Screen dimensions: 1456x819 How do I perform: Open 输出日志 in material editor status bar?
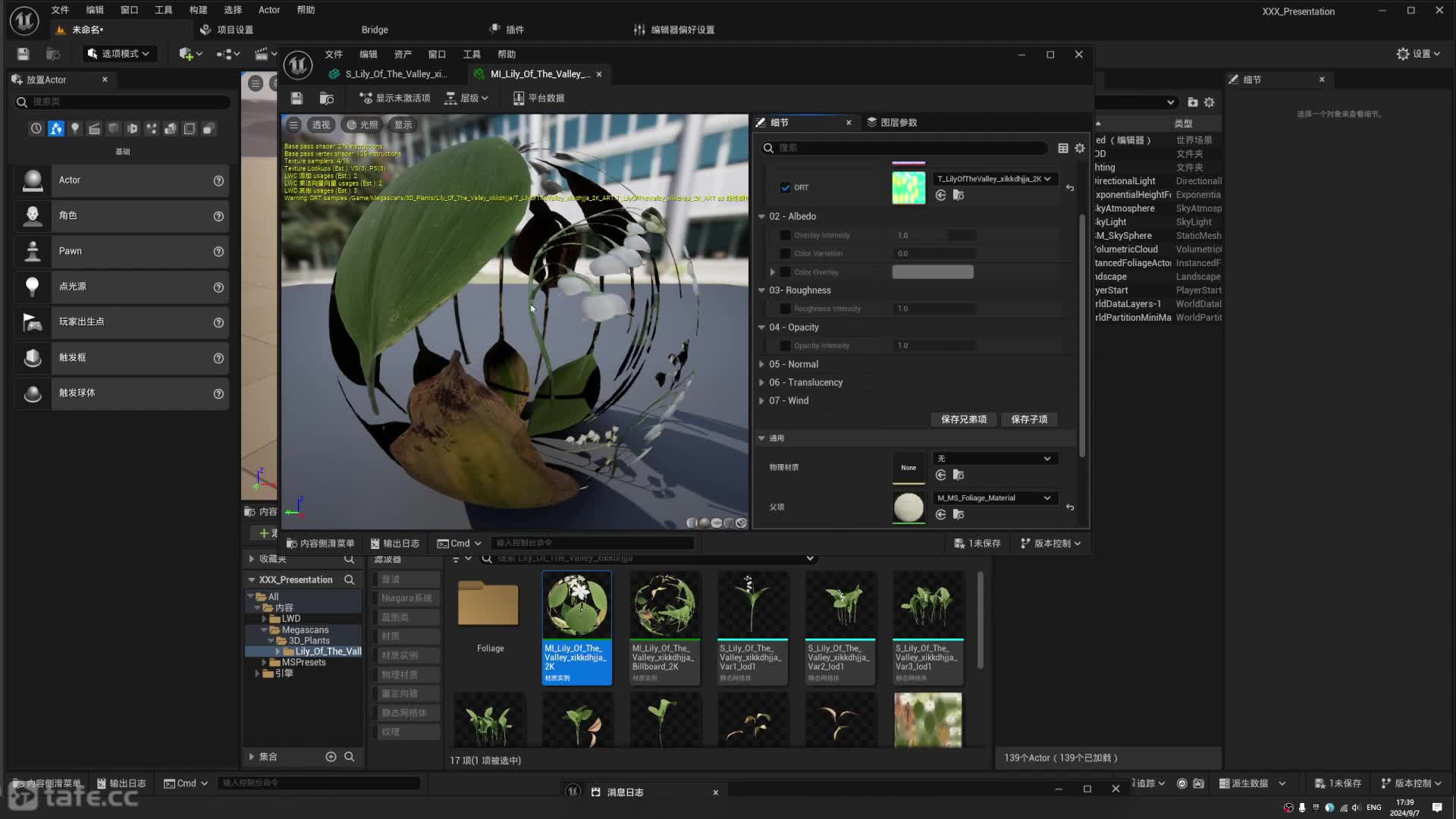395,544
